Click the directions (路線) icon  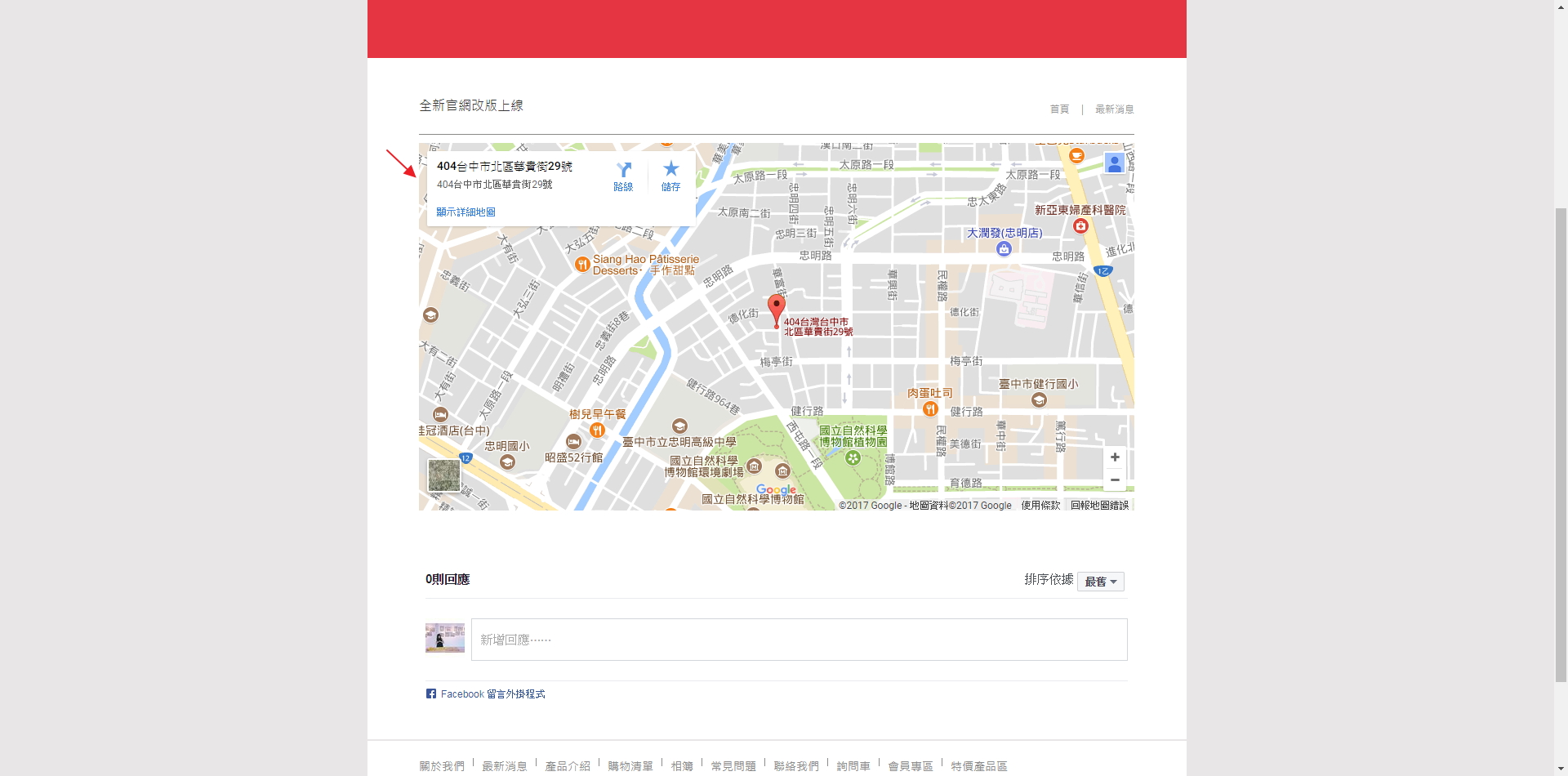[x=624, y=171]
